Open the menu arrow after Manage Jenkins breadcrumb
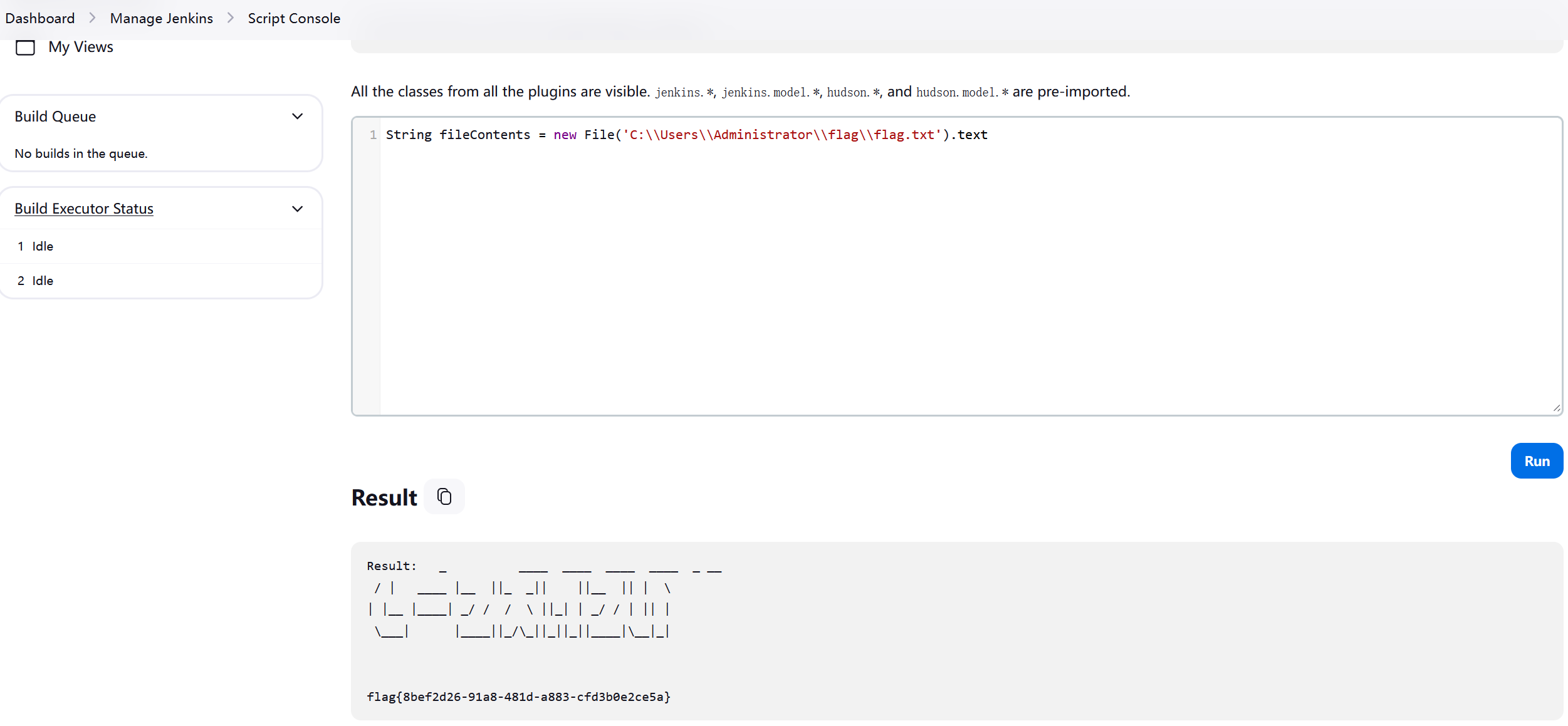The width and height of the screenshot is (1568, 726). 231,18
